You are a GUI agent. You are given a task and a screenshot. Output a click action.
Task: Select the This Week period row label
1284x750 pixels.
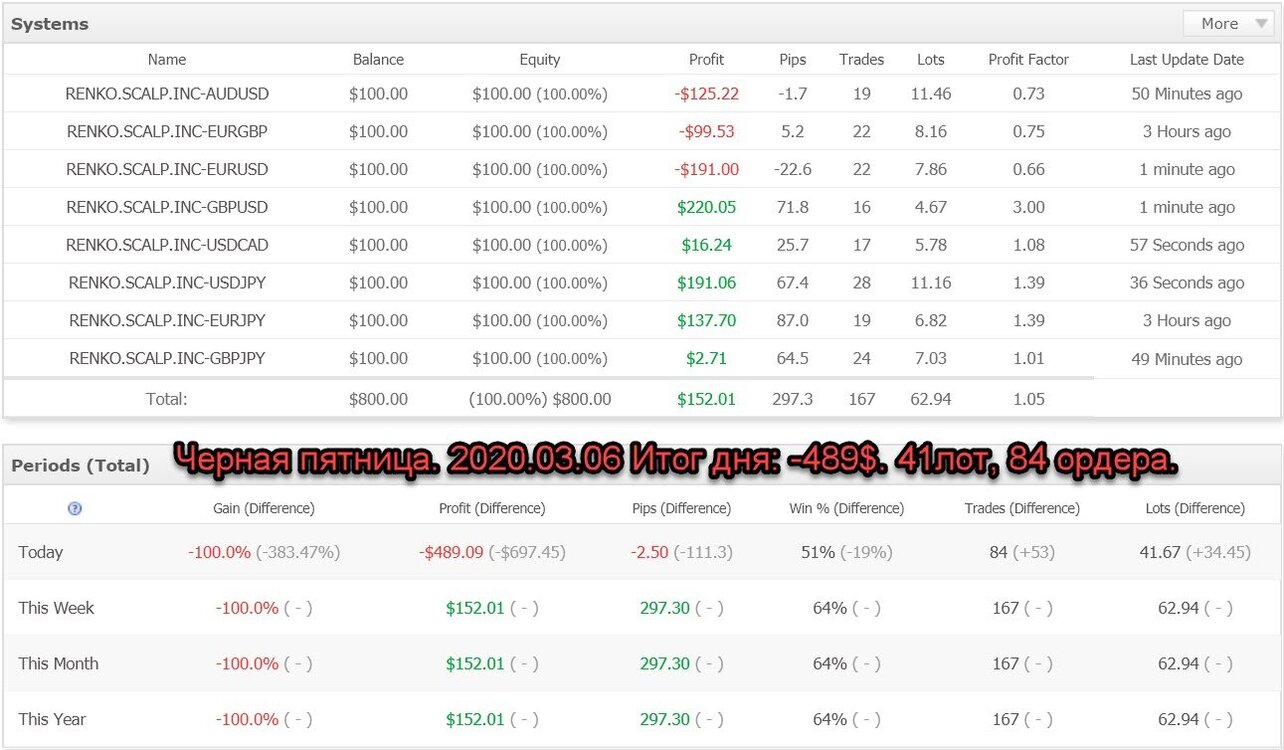56,608
